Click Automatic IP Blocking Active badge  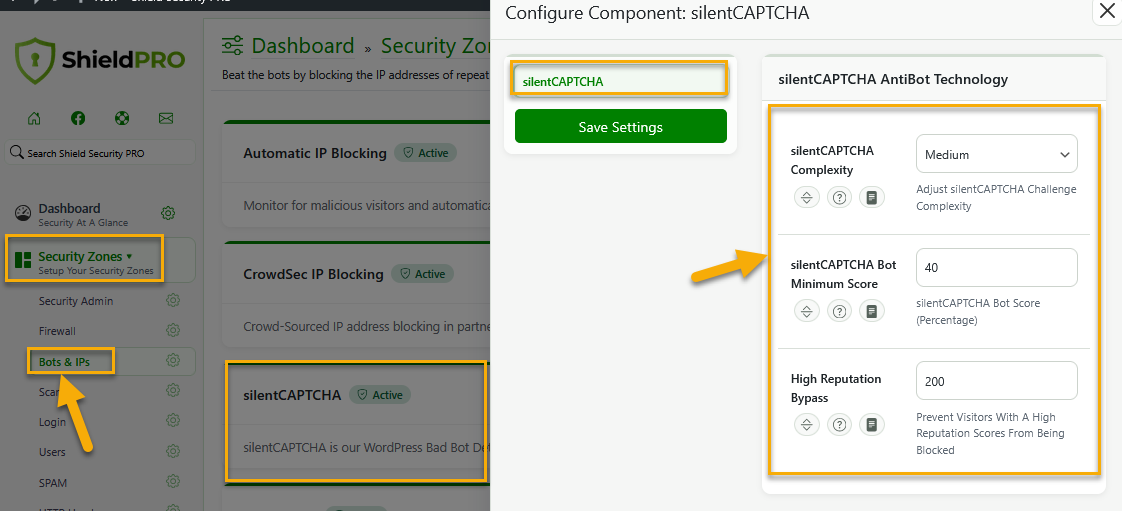[426, 152]
